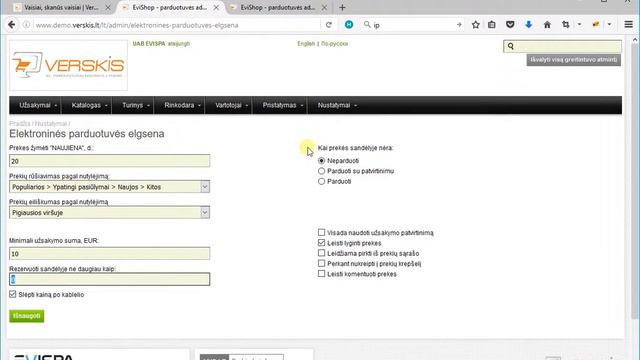Switch language to English
The height and width of the screenshot is (360, 640).
306,44
